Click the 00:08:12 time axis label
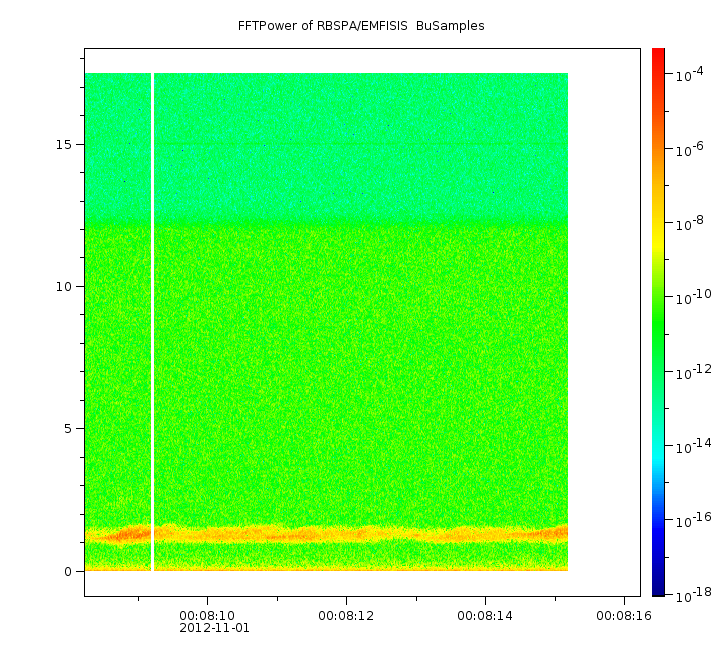724x656 pixels. pyautogui.click(x=346, y=615)
